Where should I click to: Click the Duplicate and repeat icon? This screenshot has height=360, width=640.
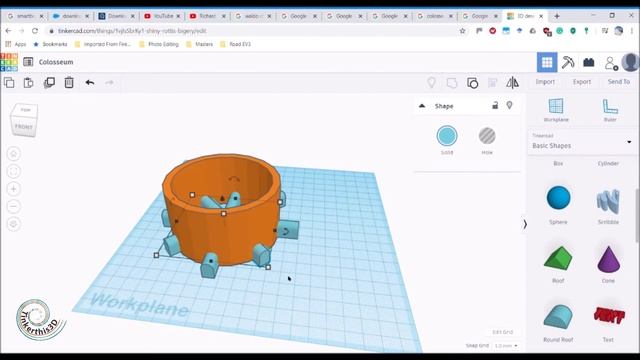click(x=49, y=82)
